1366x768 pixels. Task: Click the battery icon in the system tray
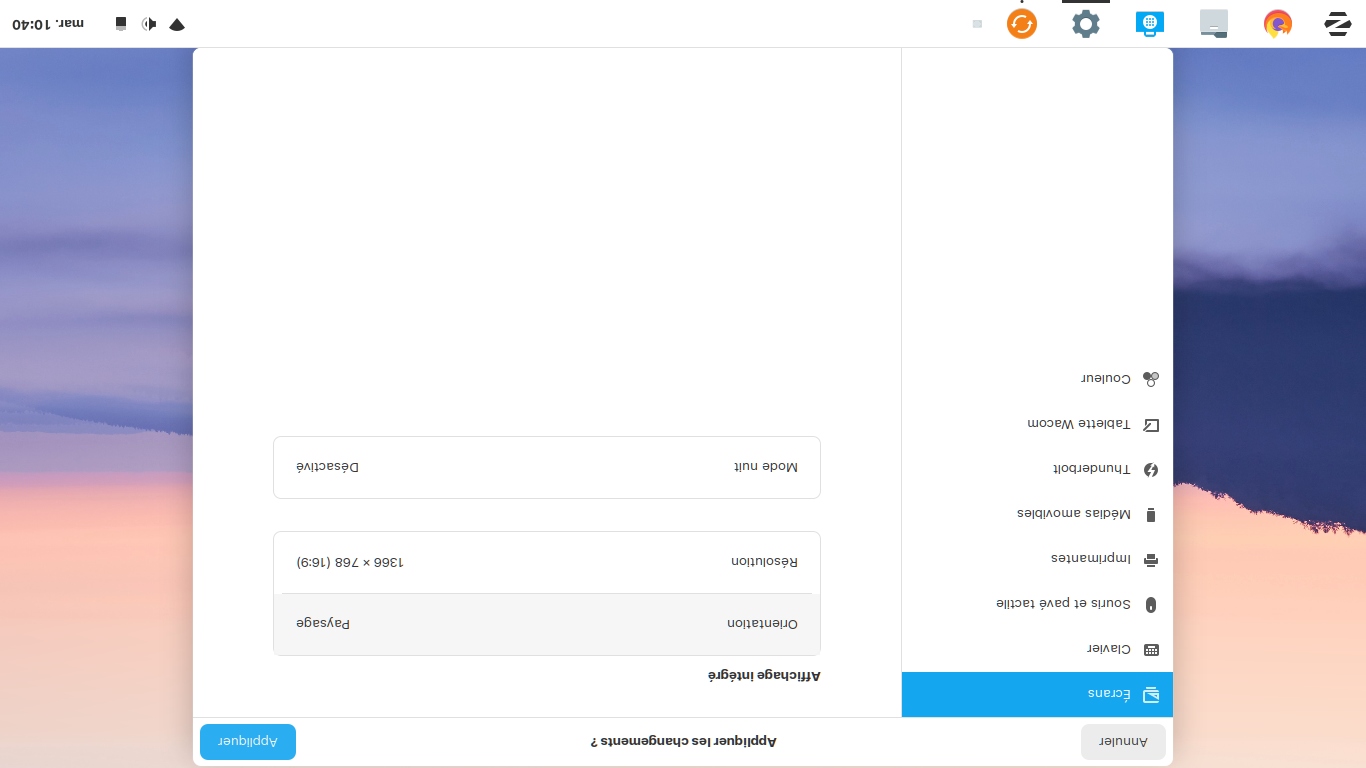click(x=121, y=23)
